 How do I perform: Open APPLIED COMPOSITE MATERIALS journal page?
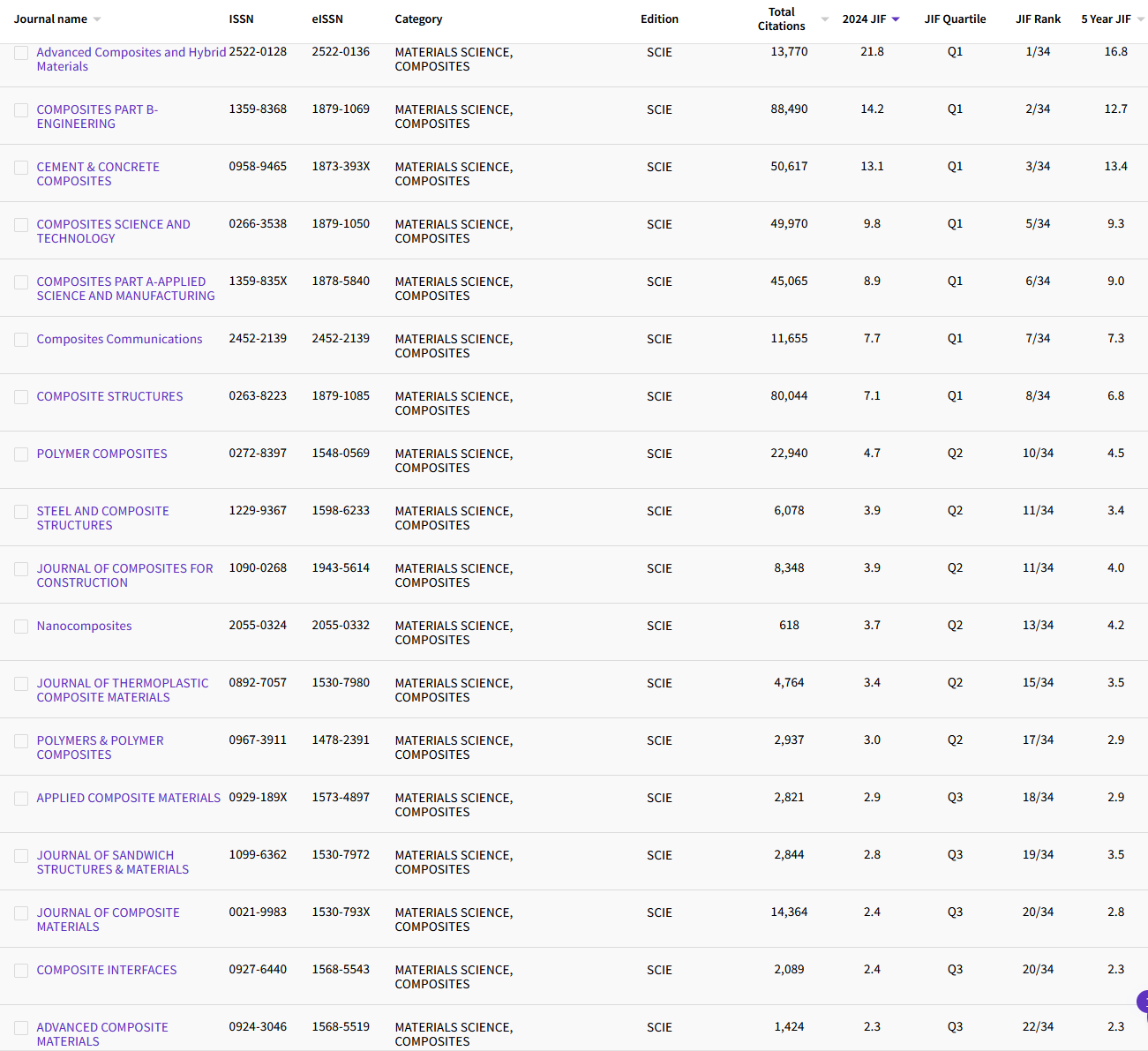tap(128, 797)
